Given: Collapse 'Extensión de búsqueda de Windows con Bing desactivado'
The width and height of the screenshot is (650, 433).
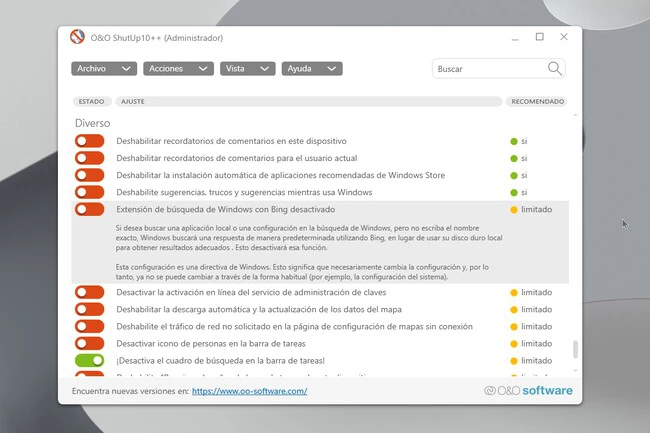Looking at the screenshot, I should pyautogui.click(x=226, y=209).
